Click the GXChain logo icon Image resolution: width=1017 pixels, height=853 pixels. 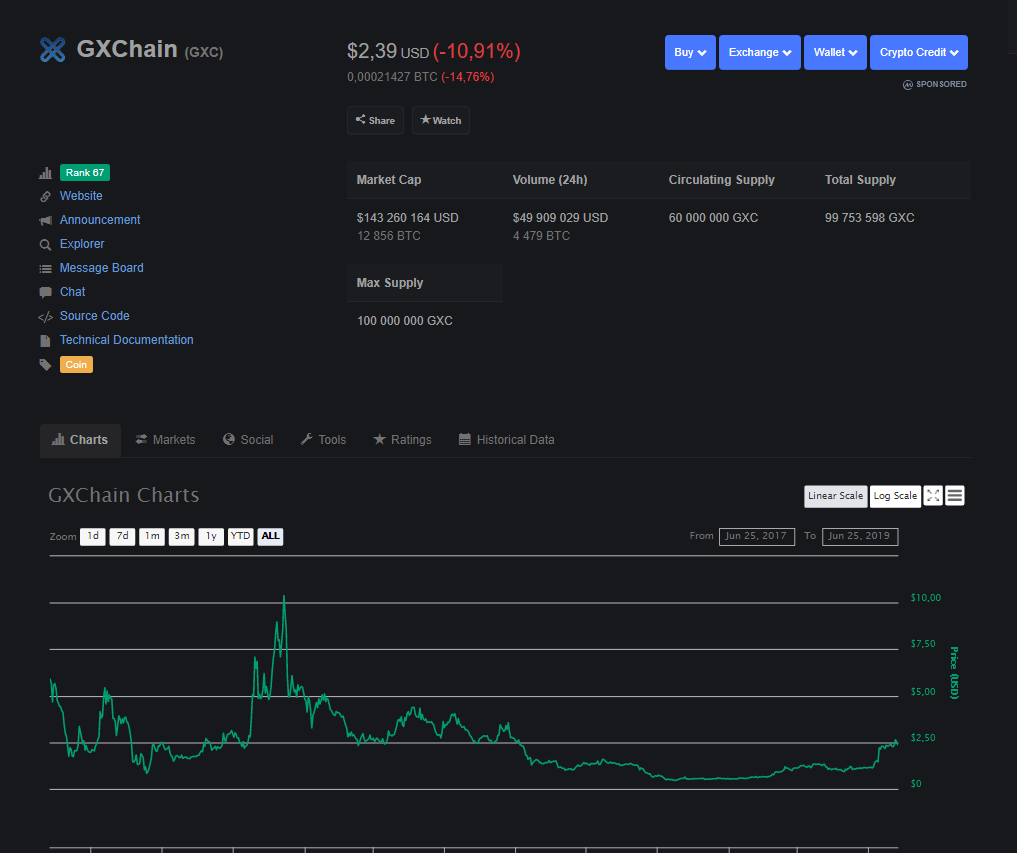[53, 50]
